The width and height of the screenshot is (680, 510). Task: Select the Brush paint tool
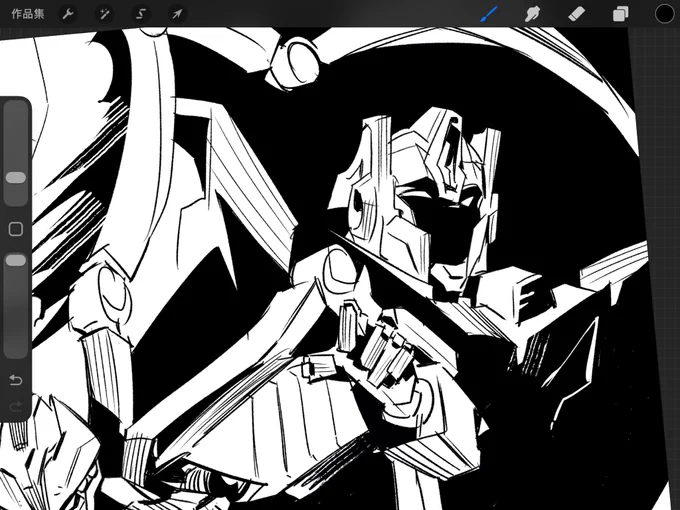[x=489, y=14]
